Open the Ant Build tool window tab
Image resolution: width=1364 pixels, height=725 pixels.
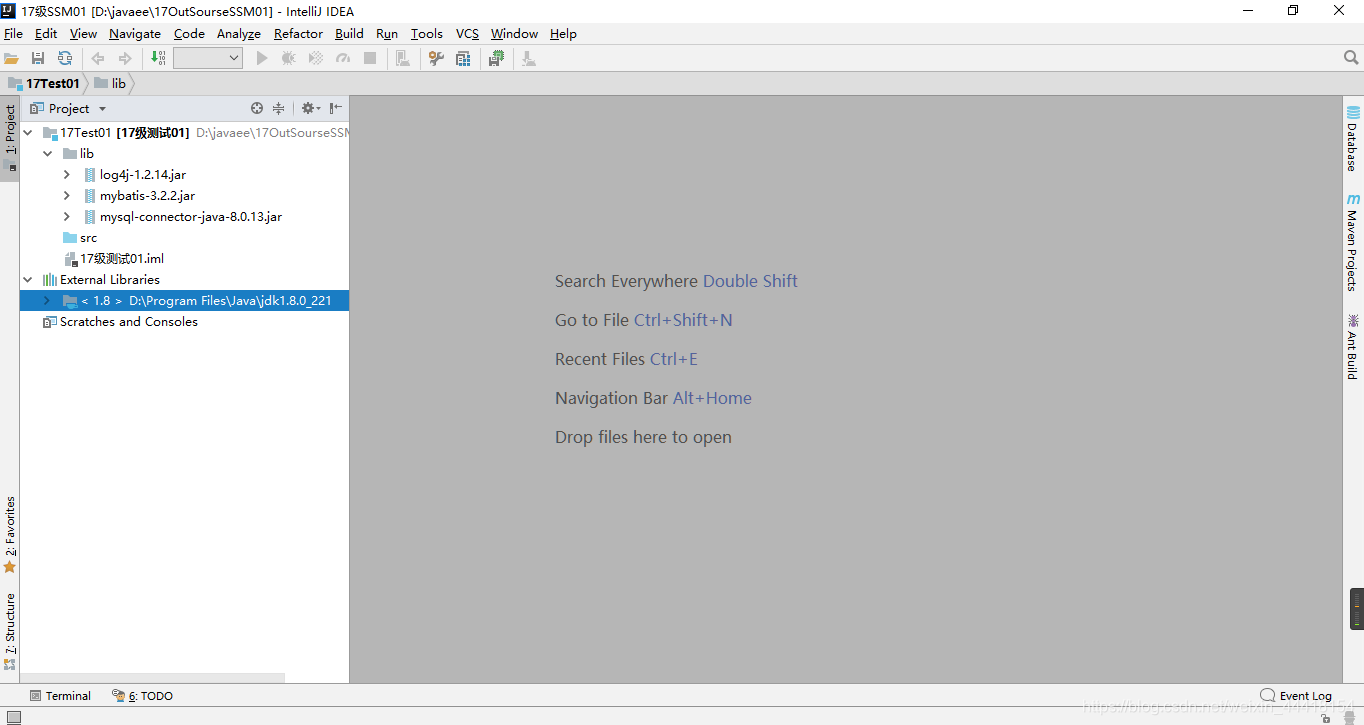[1352, 346]
